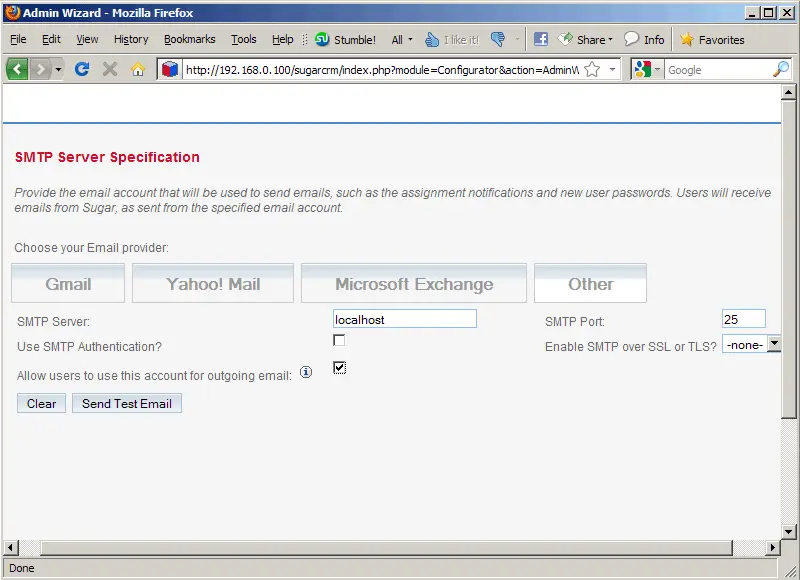The image size is (800, 580).
Task: Click the vertical scrollbar up arrow
Action: pos(788,92)
